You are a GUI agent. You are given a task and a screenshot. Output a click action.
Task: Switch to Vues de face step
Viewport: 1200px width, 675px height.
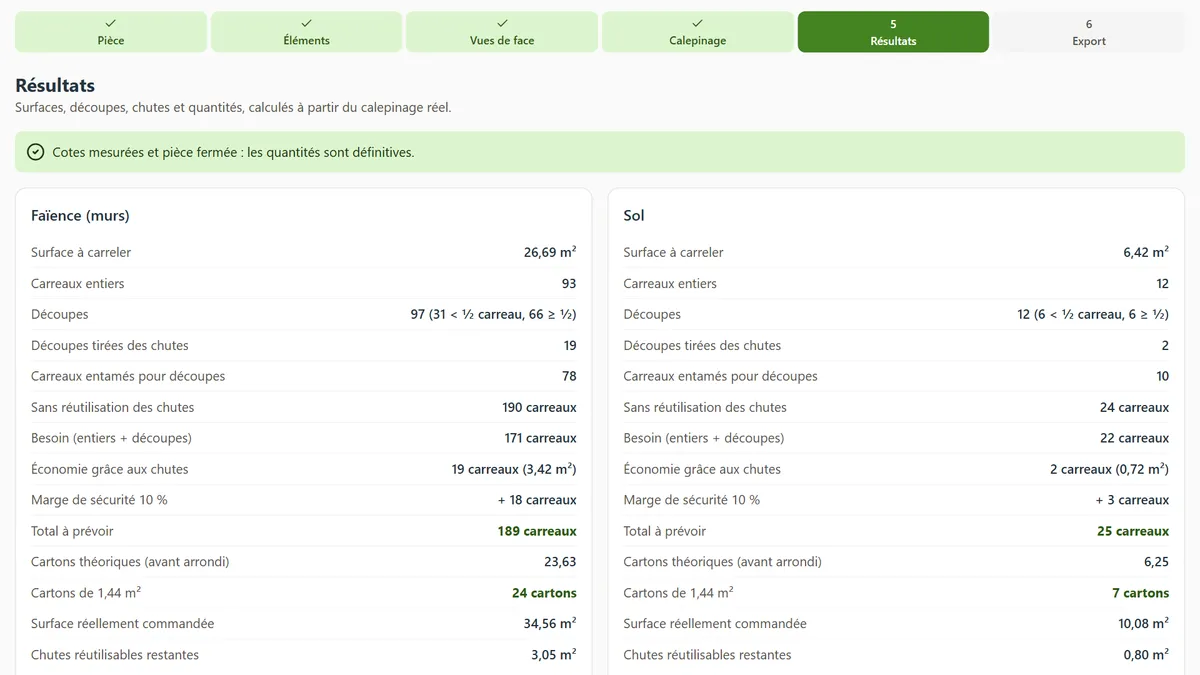point(502,32)
